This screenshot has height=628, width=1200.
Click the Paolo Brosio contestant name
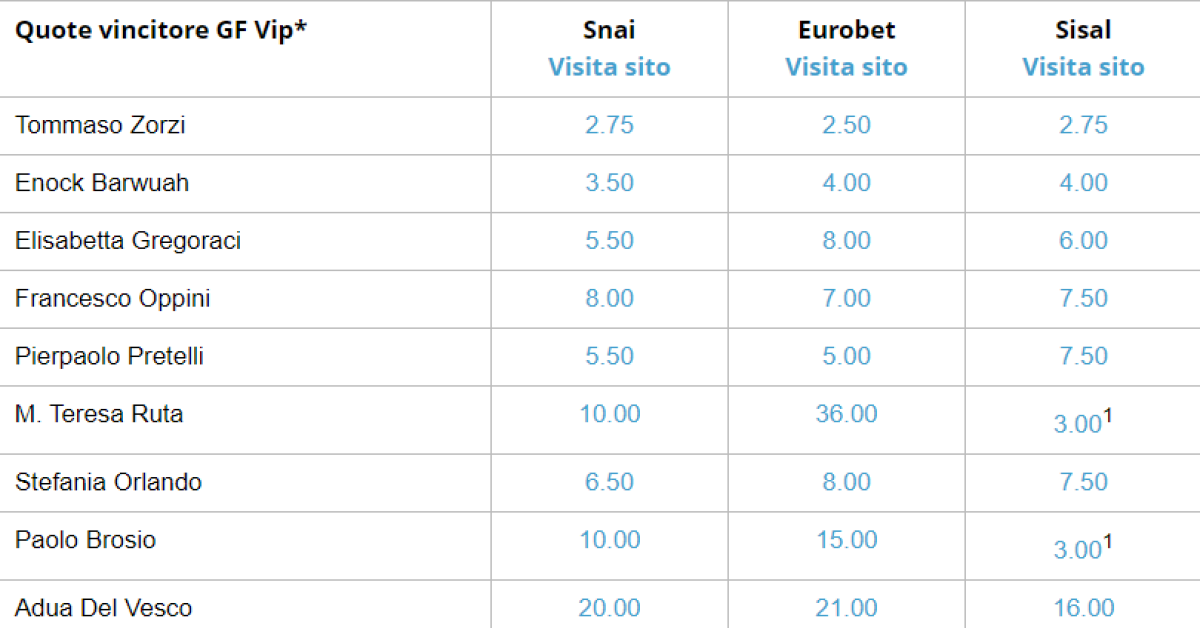86,540
